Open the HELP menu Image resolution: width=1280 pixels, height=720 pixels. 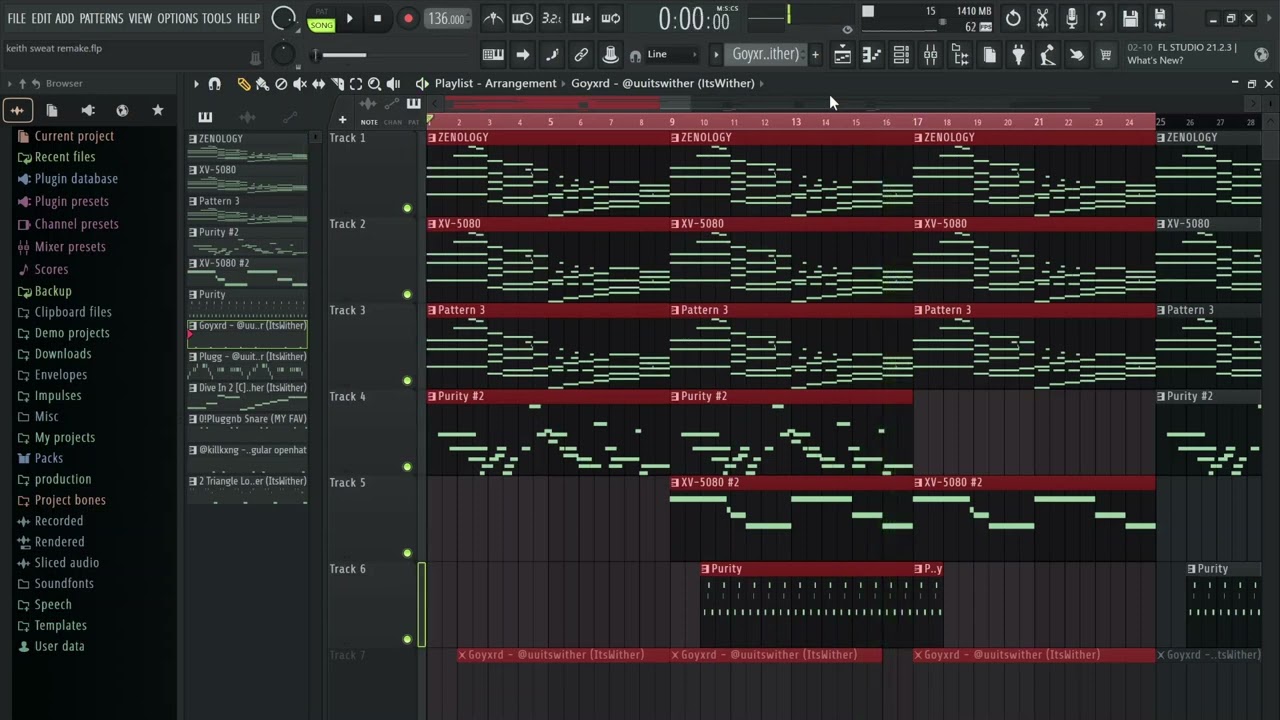(248, 18)
